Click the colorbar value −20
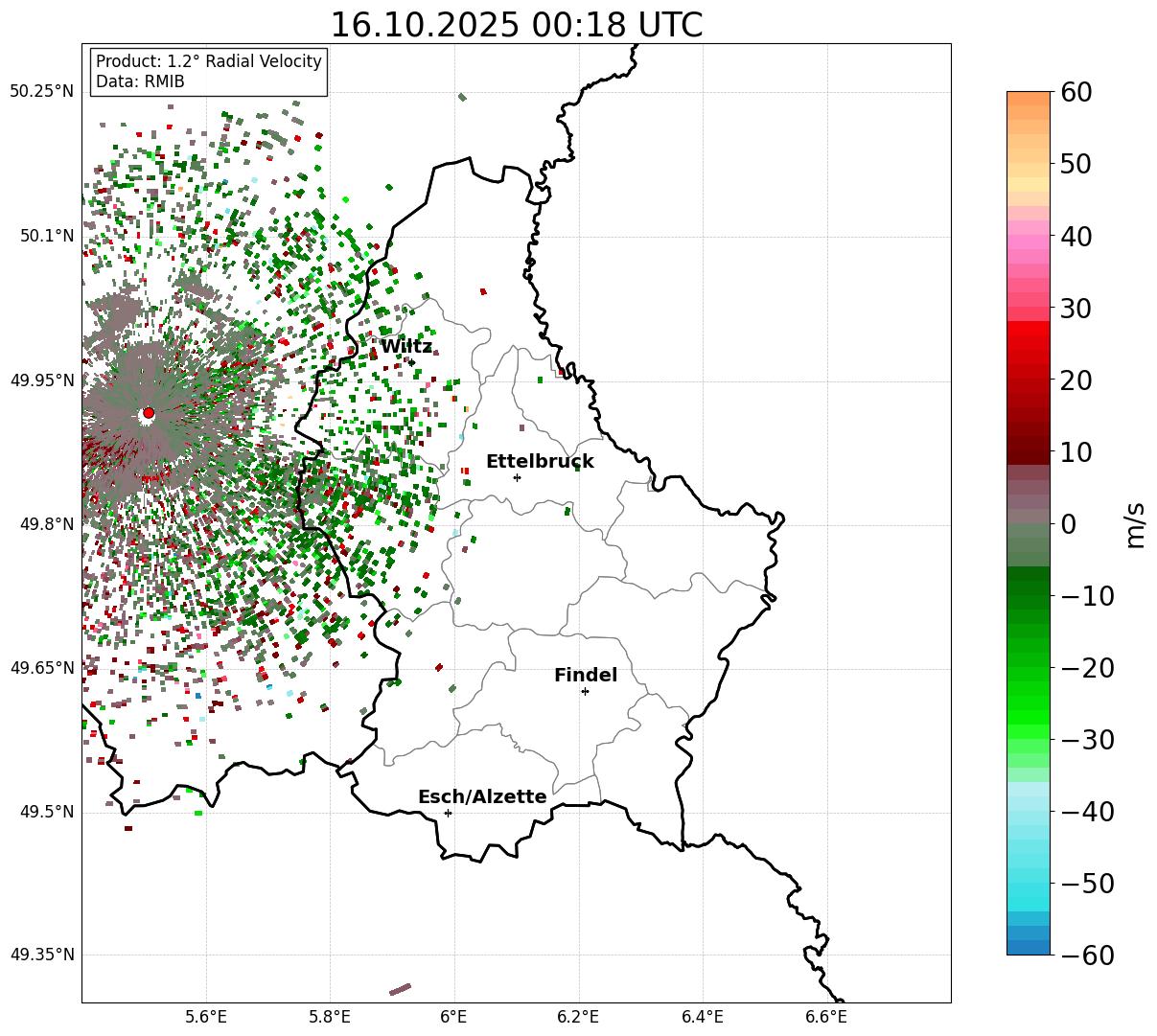Image resolution: width=1157 pixels, height=1036 pixels. pos(1087,668)
